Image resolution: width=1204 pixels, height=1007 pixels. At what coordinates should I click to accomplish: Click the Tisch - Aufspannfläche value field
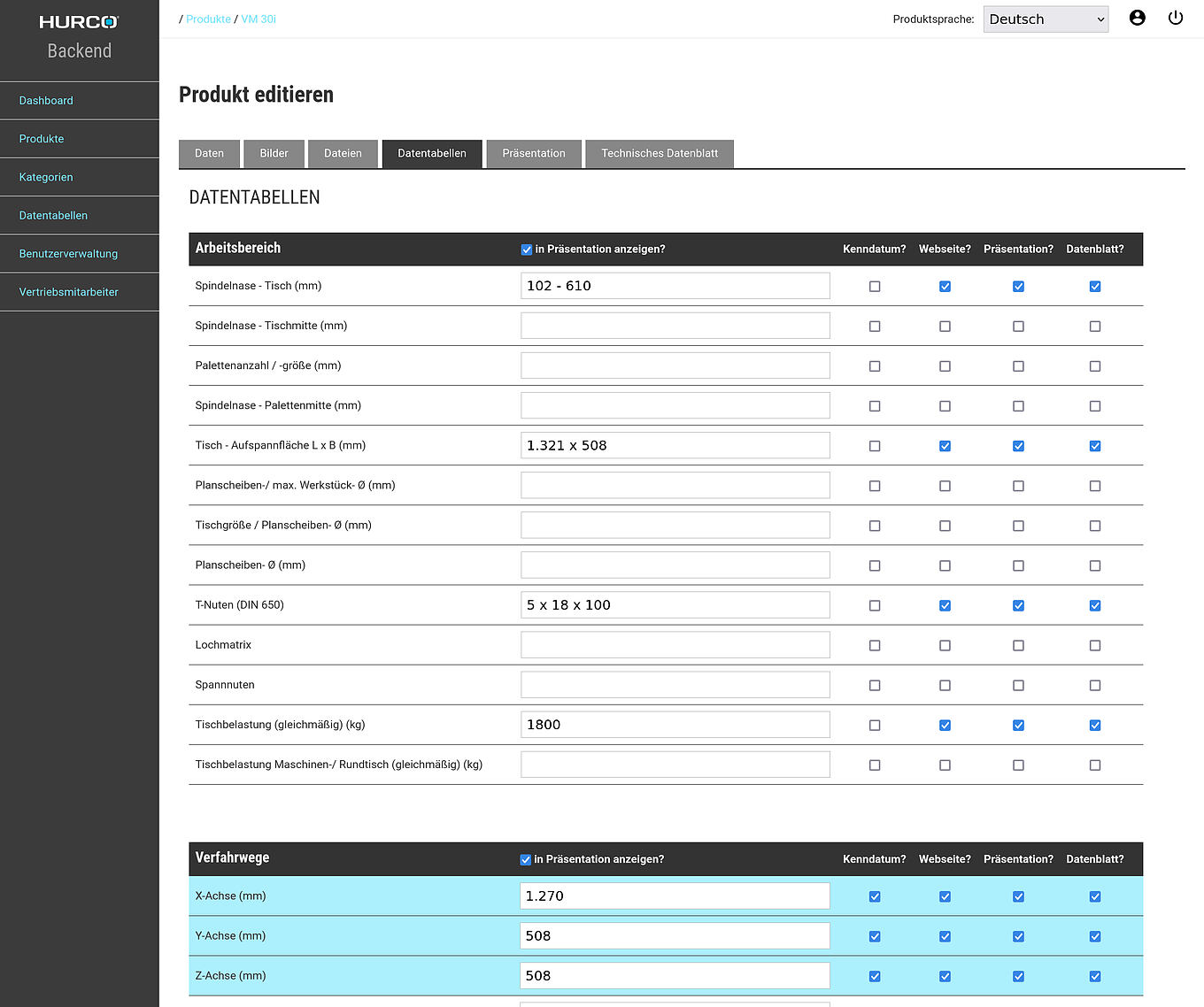675,445
